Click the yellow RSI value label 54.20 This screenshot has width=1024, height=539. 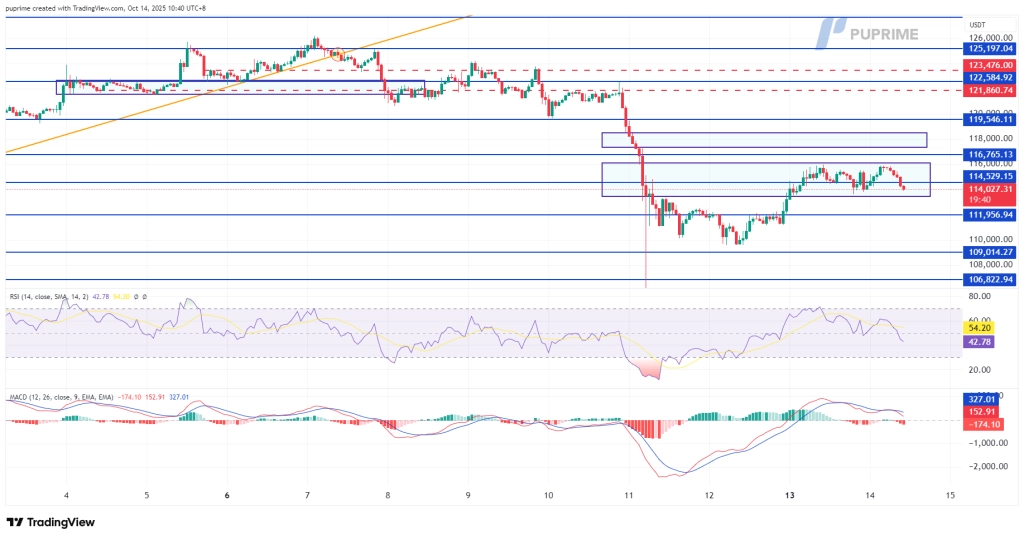[980, 327]
